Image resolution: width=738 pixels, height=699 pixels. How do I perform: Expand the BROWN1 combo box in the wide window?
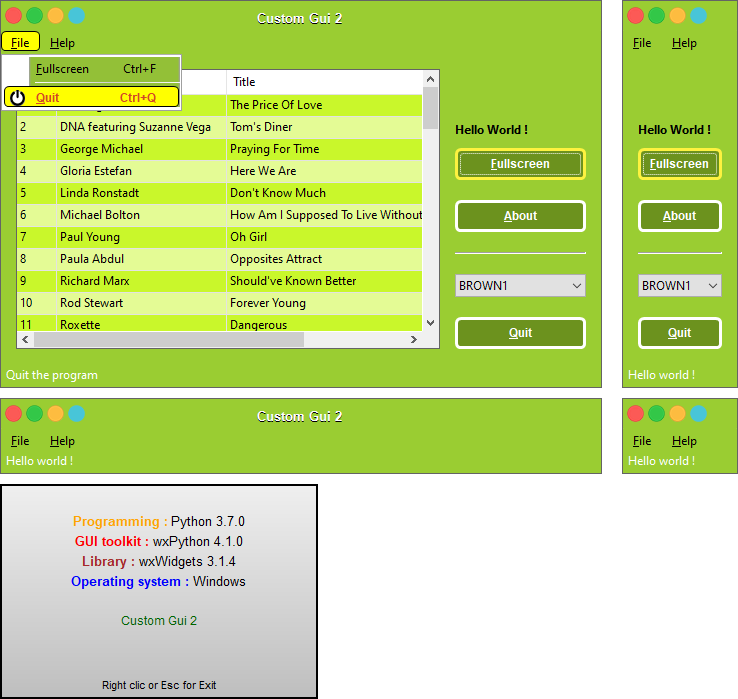576,286
